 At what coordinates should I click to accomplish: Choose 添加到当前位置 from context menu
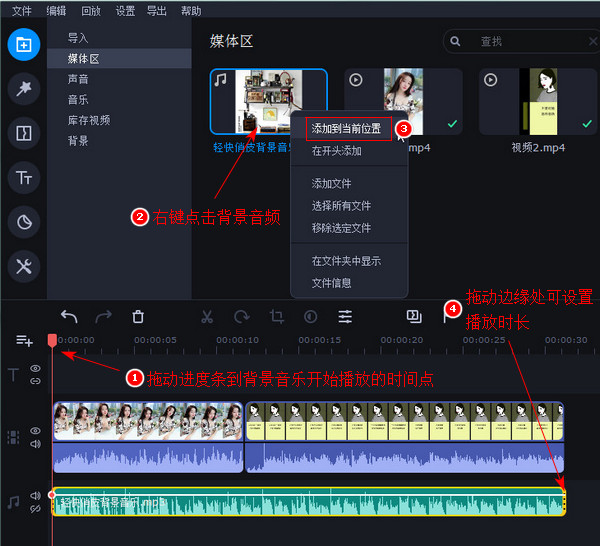pos(346,129)
